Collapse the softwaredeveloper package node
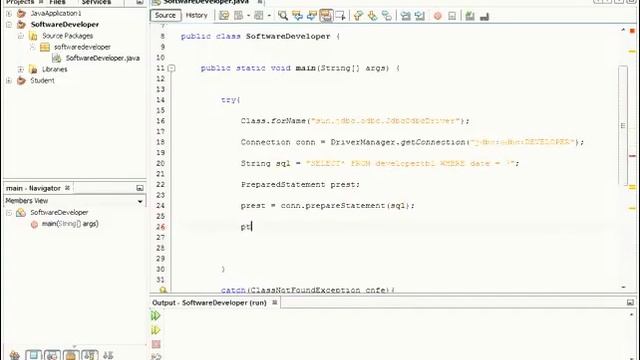Image resolution: width=640 pixels, height=360 pixels. [32, 47]
